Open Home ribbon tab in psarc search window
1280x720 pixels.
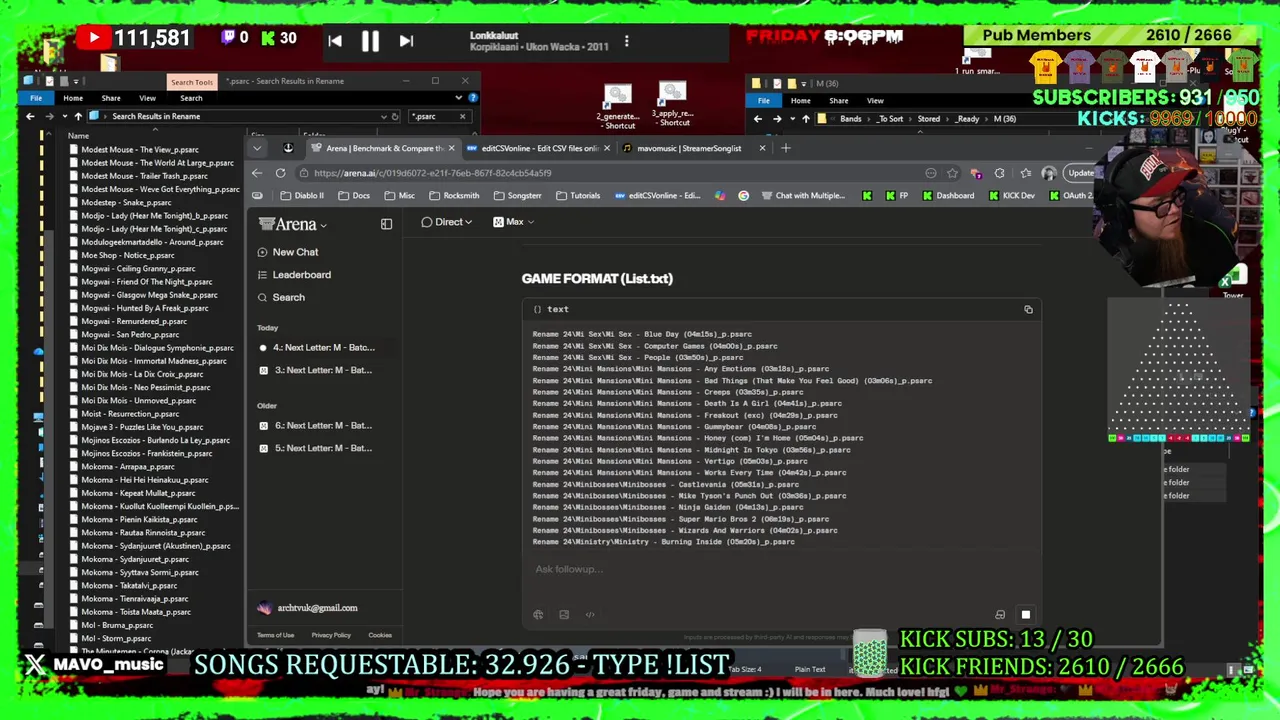73,98
